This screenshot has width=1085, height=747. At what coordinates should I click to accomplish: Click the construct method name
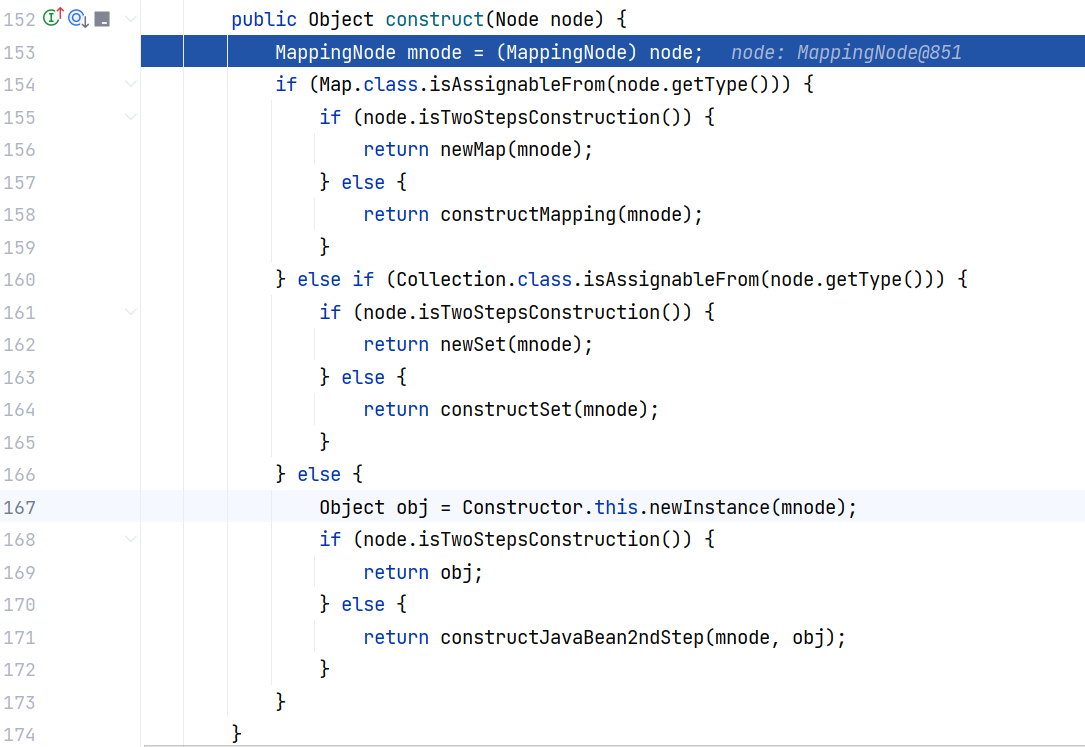435,19
